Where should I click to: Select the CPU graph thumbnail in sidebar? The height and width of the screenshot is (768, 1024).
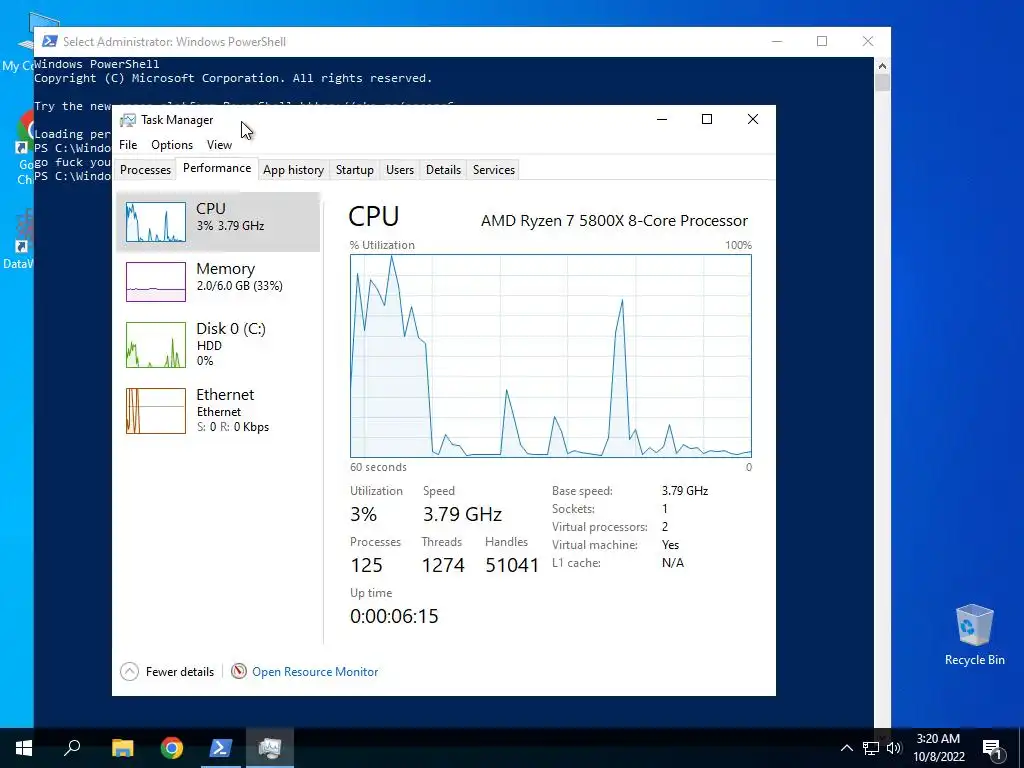coord(155,222)
